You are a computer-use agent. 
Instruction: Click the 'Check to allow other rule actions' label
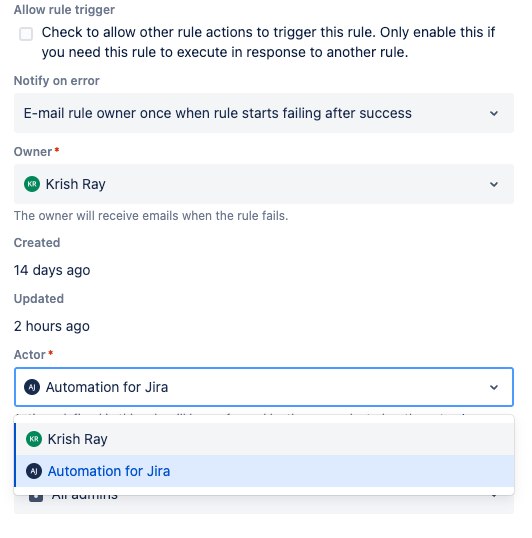click(x=268, y=42)
